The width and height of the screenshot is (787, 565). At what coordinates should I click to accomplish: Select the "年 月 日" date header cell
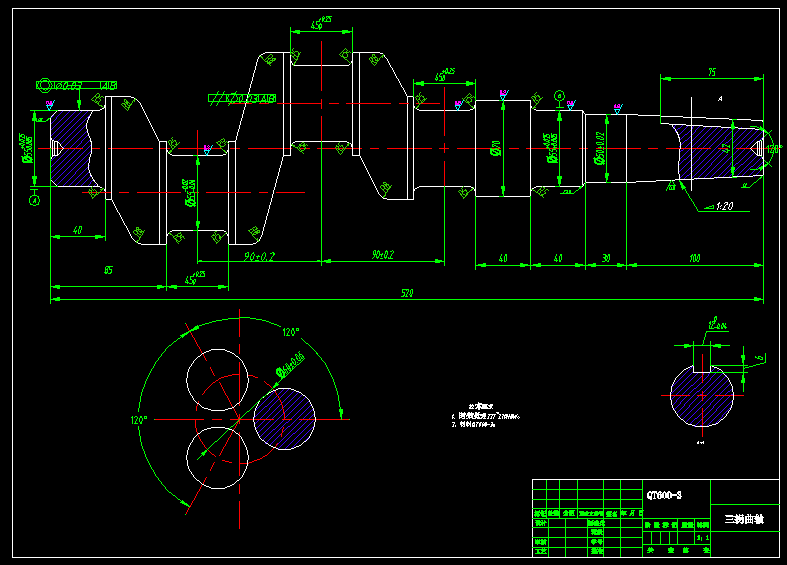coord(631,513)
